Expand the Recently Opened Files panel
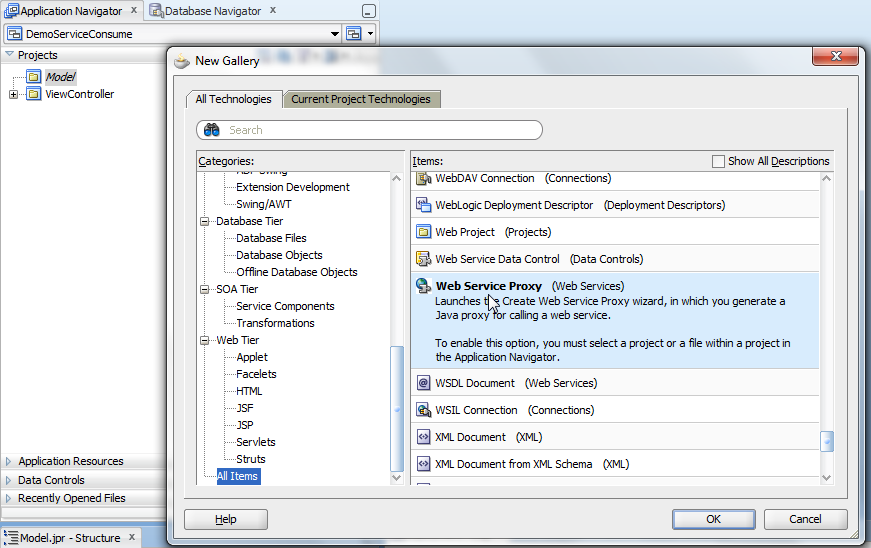 pyautogui.click(x=8, y=499)
